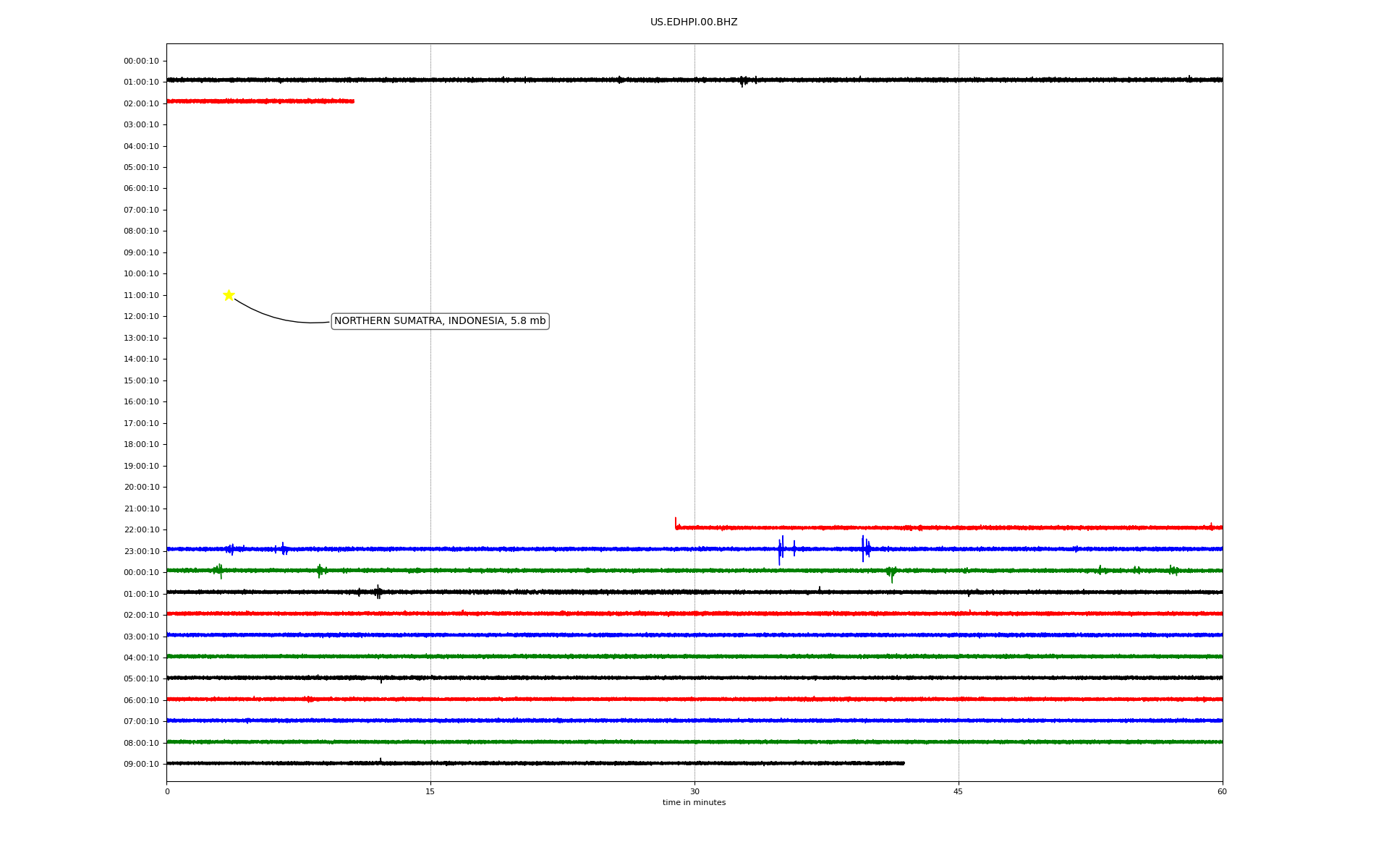Viewport: 1389px width, 868px height.
Task: Click the x-axis tick label 15
Action: [x=430, y=791]
